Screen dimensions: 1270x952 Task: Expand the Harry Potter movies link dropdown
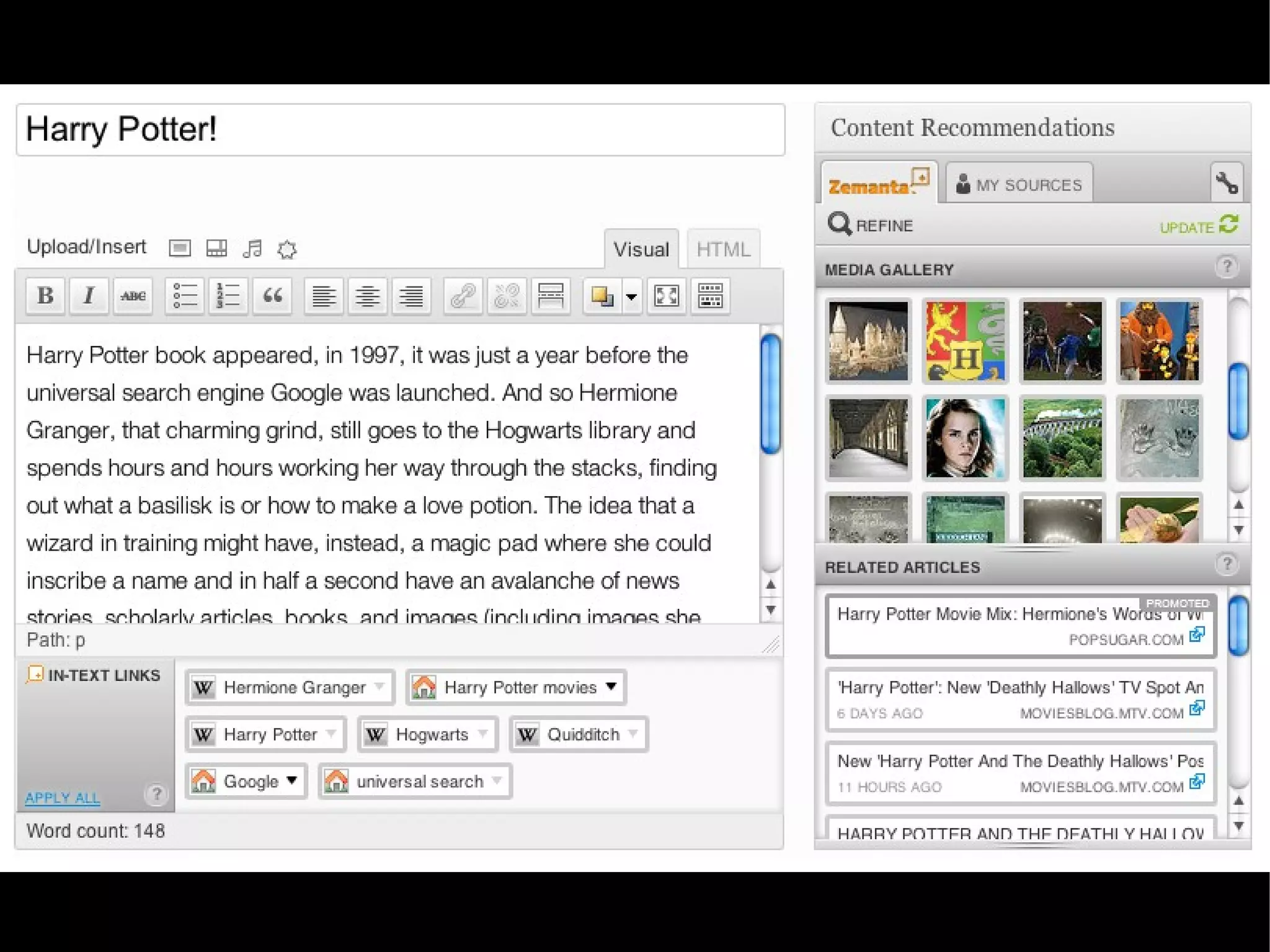(611, 686)
